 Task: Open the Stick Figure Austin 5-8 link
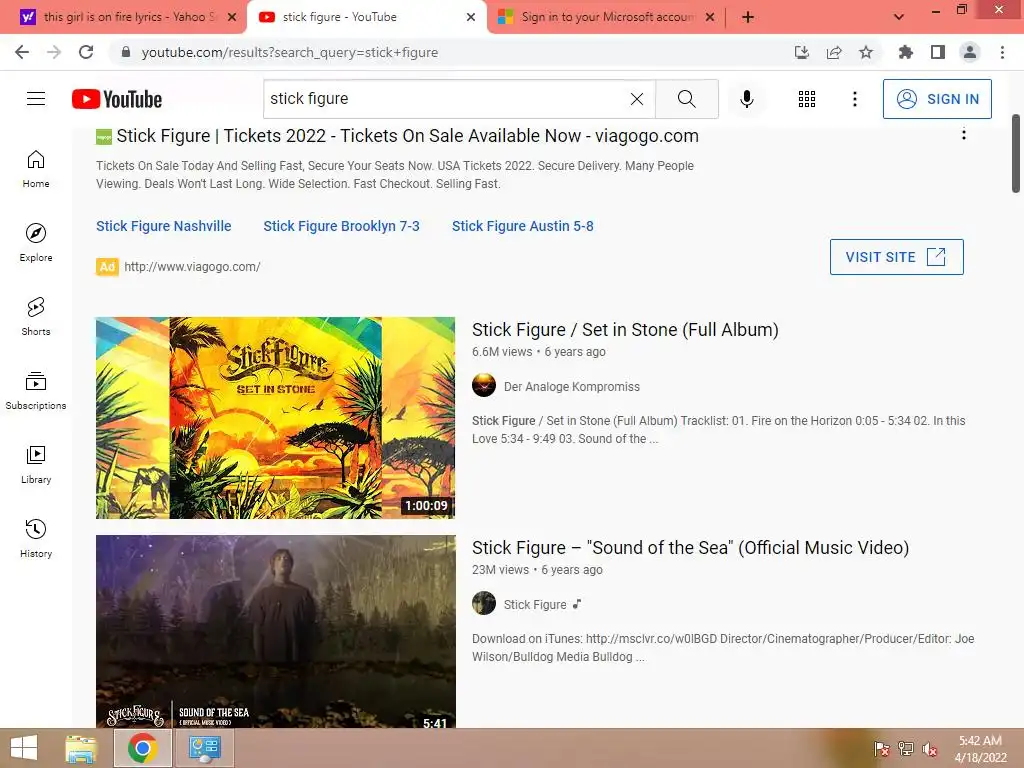pyautogui.click(x=522, y=226)
